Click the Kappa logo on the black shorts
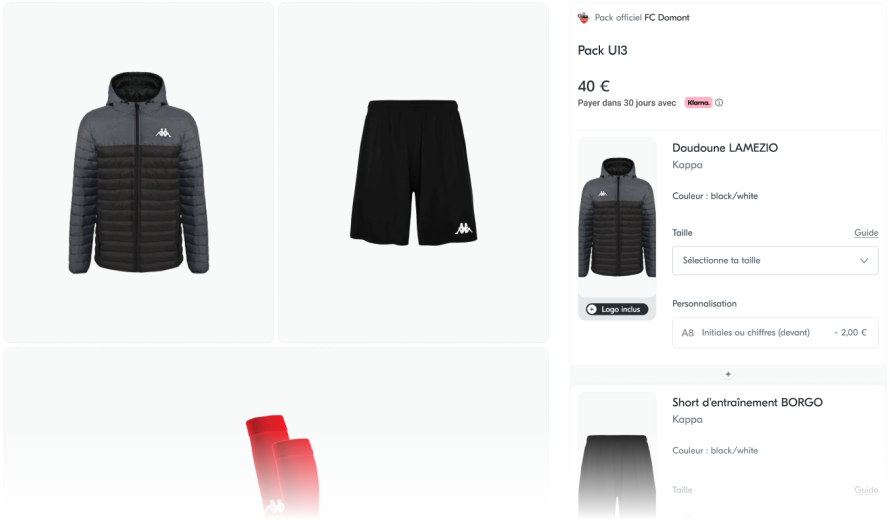Image resolution: width=890 pixels, height=520 pixels. [463, 228]
